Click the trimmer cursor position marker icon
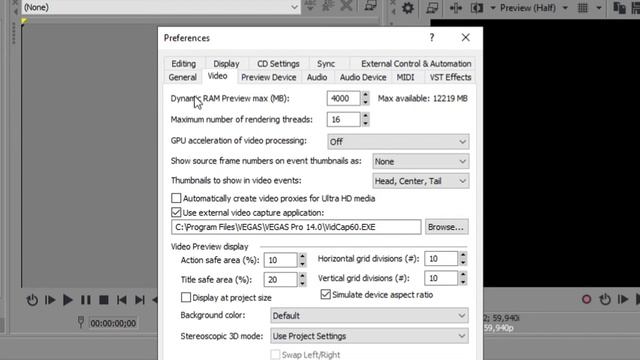The width and height of the screenshot is (640, 360). pyautogui.click(x=81, y=322)
